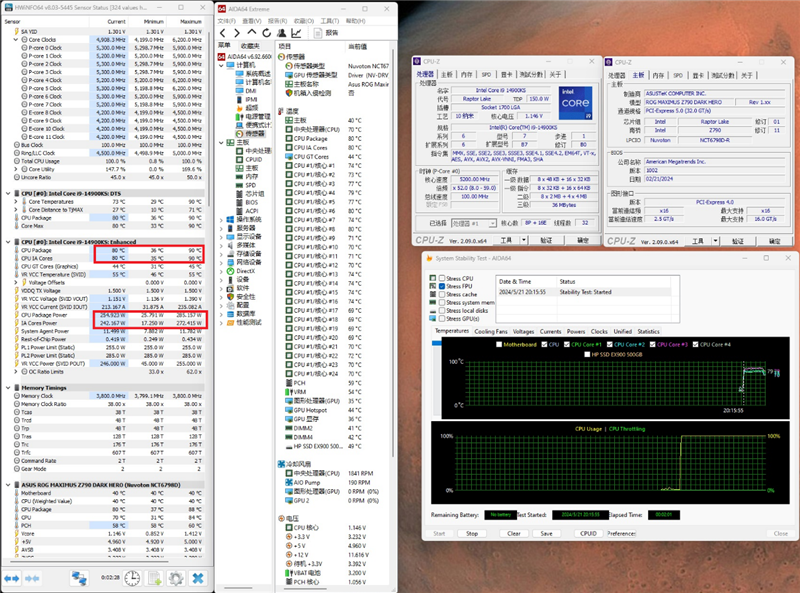Enable the Stress system memory checkbox

coord(442,303)
